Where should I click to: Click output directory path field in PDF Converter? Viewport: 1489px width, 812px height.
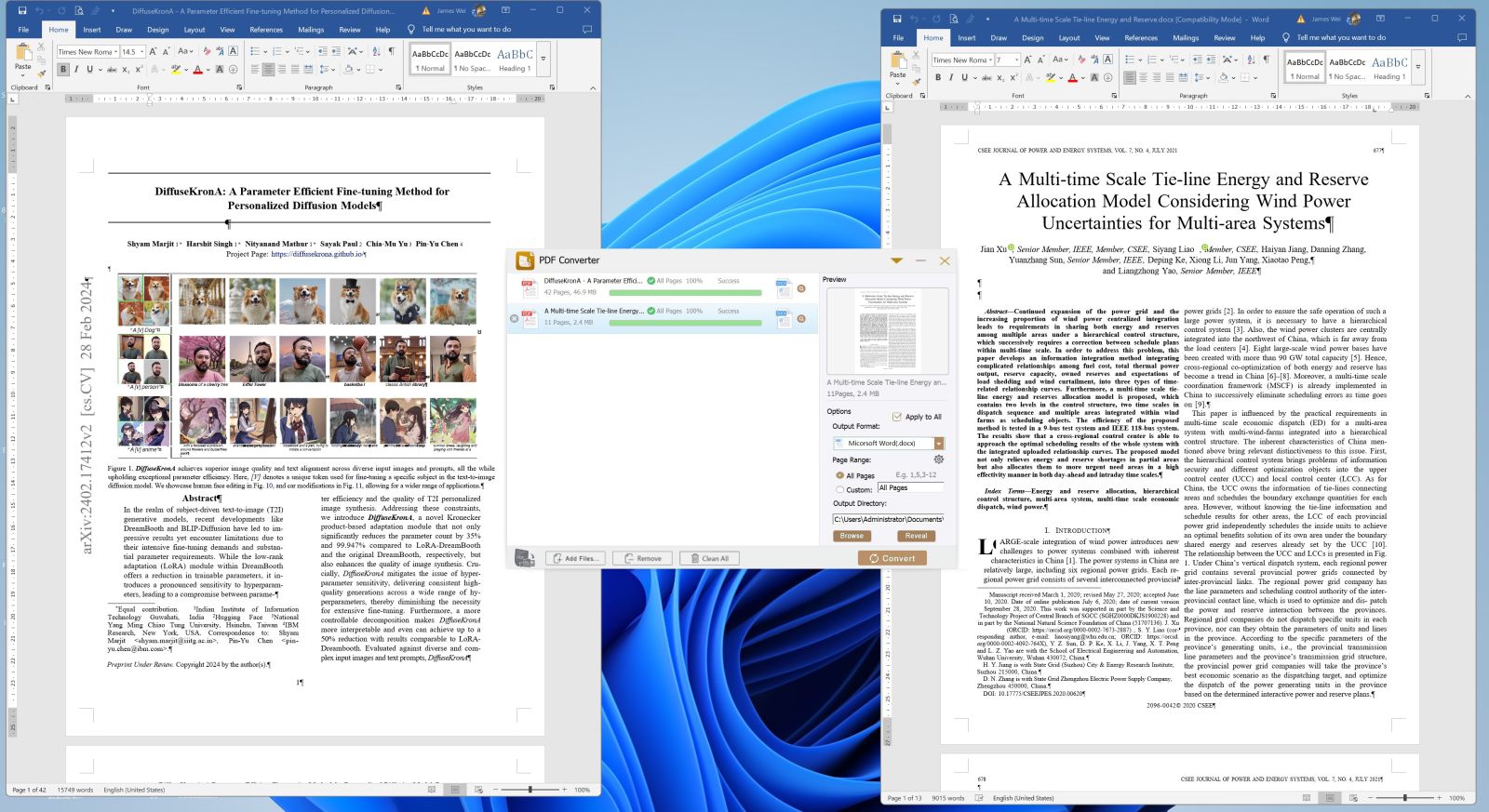[888, 519]
